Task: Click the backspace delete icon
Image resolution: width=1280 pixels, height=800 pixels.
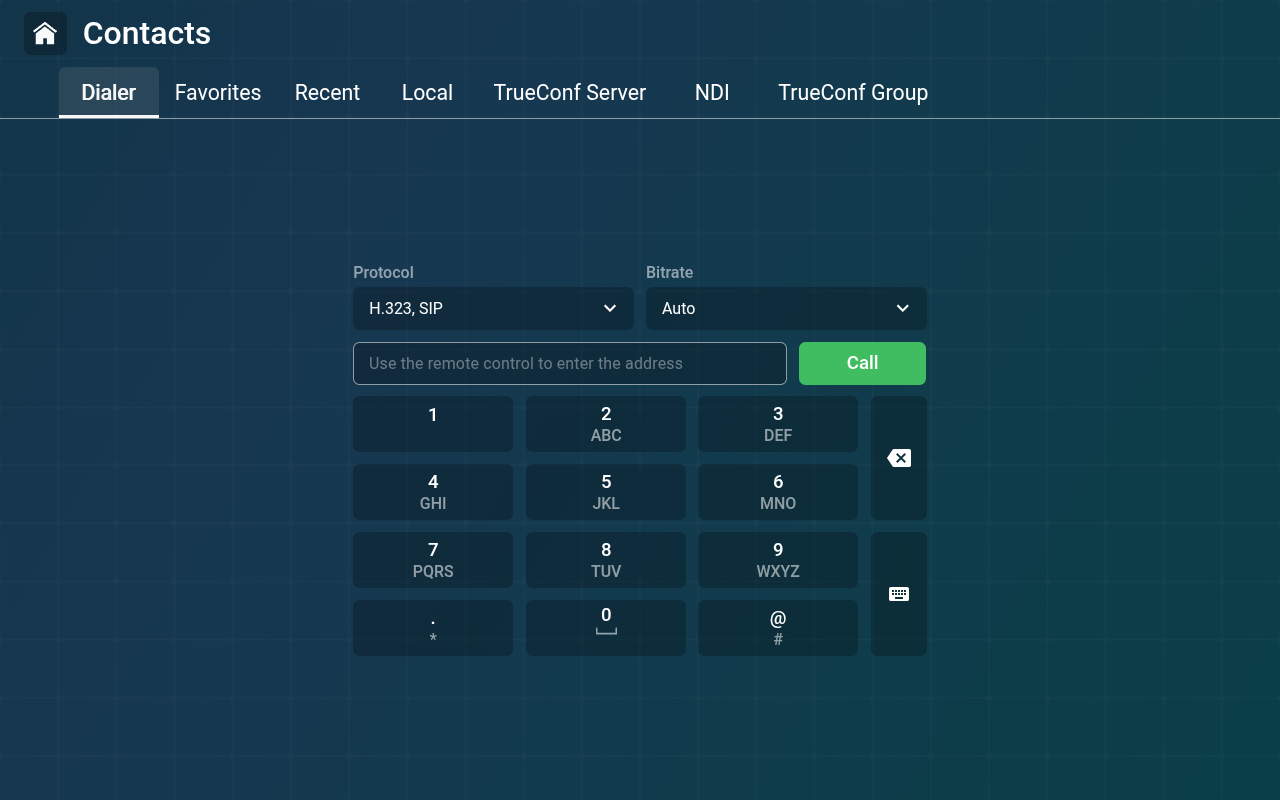Action: (x=899, y=458)
